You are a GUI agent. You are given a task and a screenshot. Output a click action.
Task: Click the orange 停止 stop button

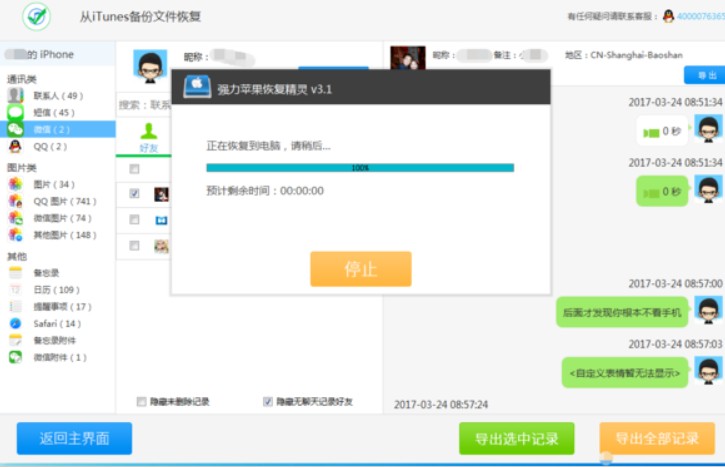tap(360, 269)
